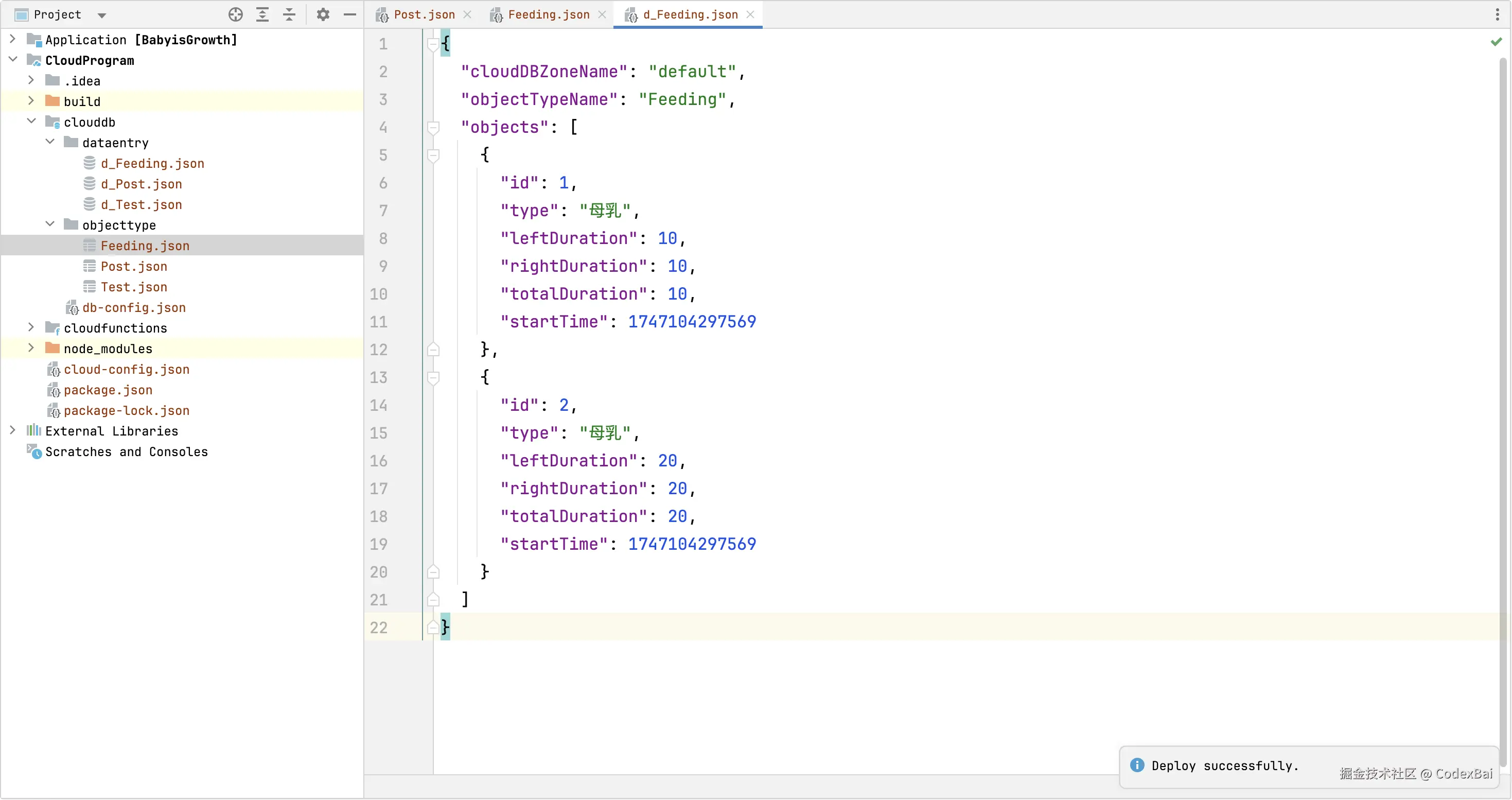Open the Project panel gear settings

(x=323, y=15)
